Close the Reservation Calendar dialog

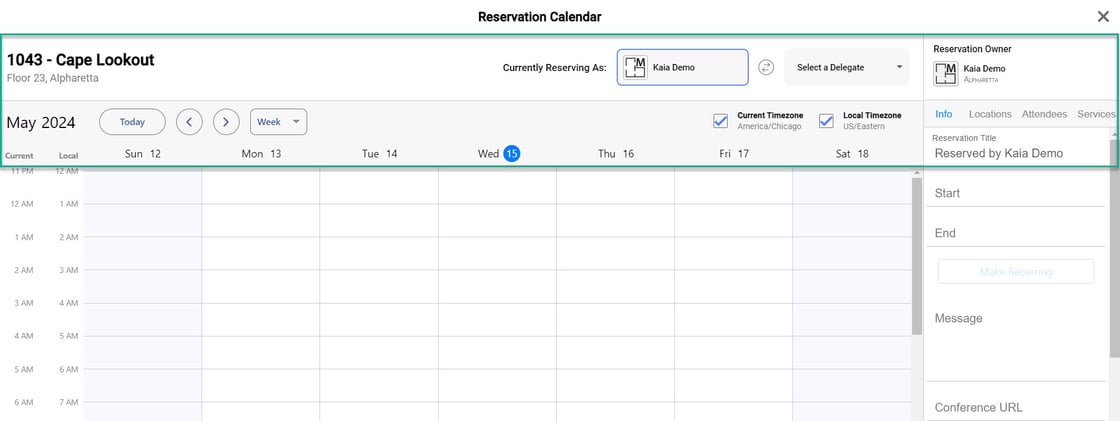(x=1102, y=16)
